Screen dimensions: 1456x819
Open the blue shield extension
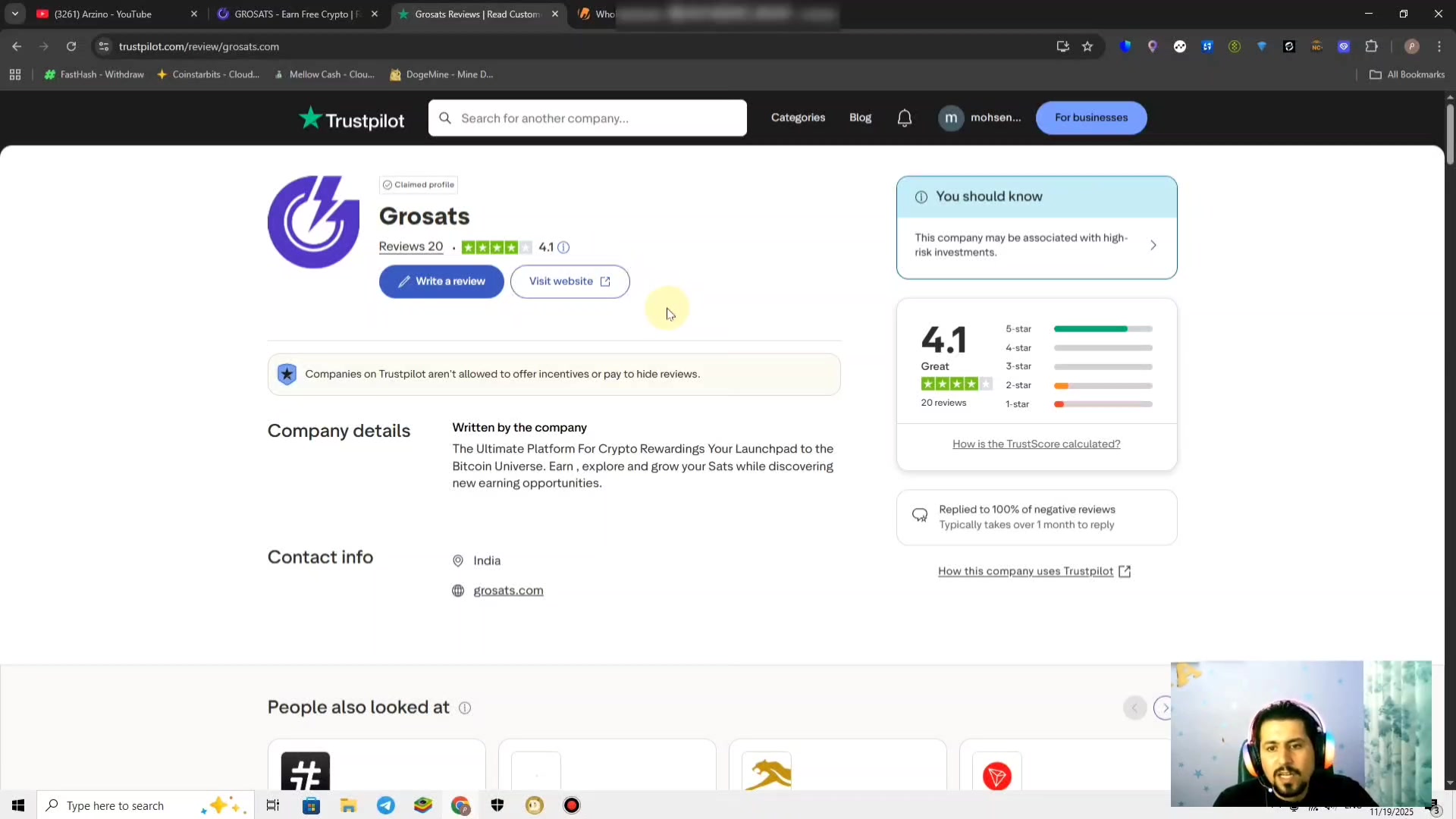[x=1125, y=46]
